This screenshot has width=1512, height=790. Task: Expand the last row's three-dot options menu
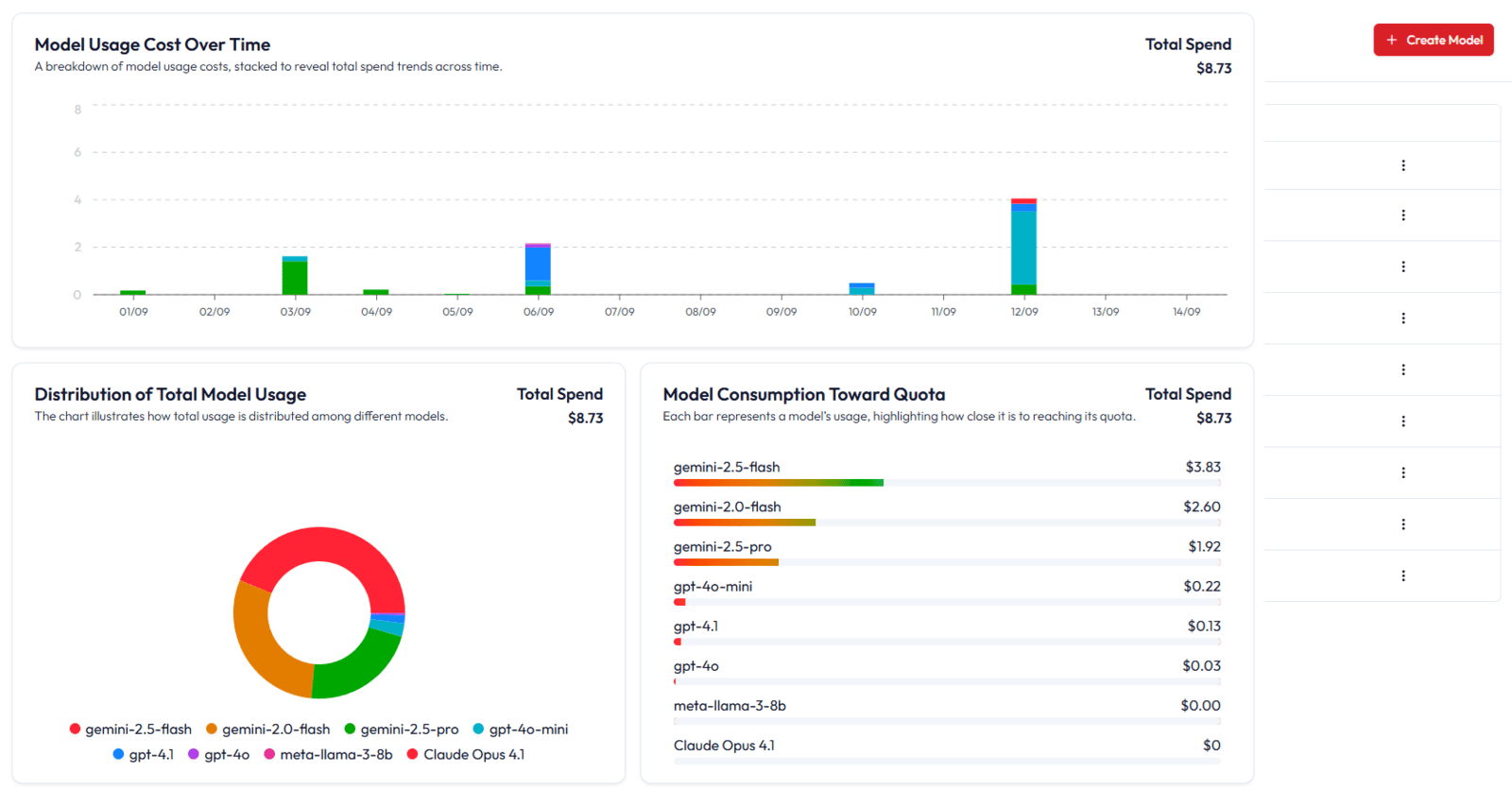pyautogui.click(x=1402, y=575)
